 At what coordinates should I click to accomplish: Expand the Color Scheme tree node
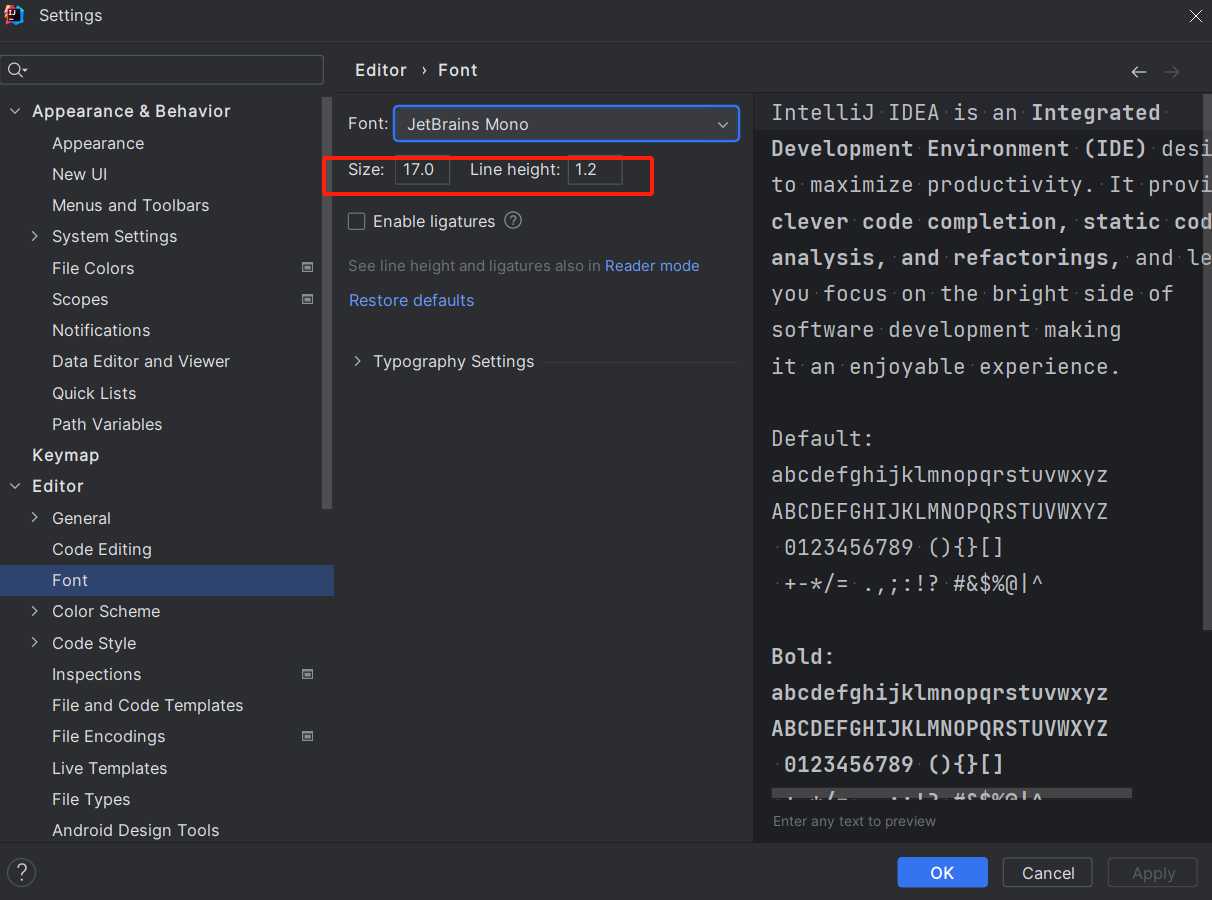coord(35,612)
